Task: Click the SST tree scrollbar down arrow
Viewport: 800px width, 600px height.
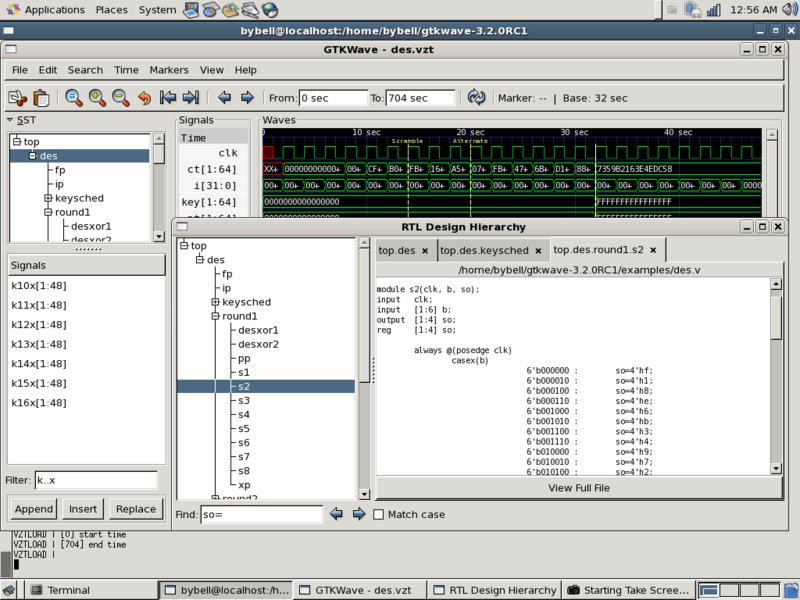Action: click(x=159, y=236)
